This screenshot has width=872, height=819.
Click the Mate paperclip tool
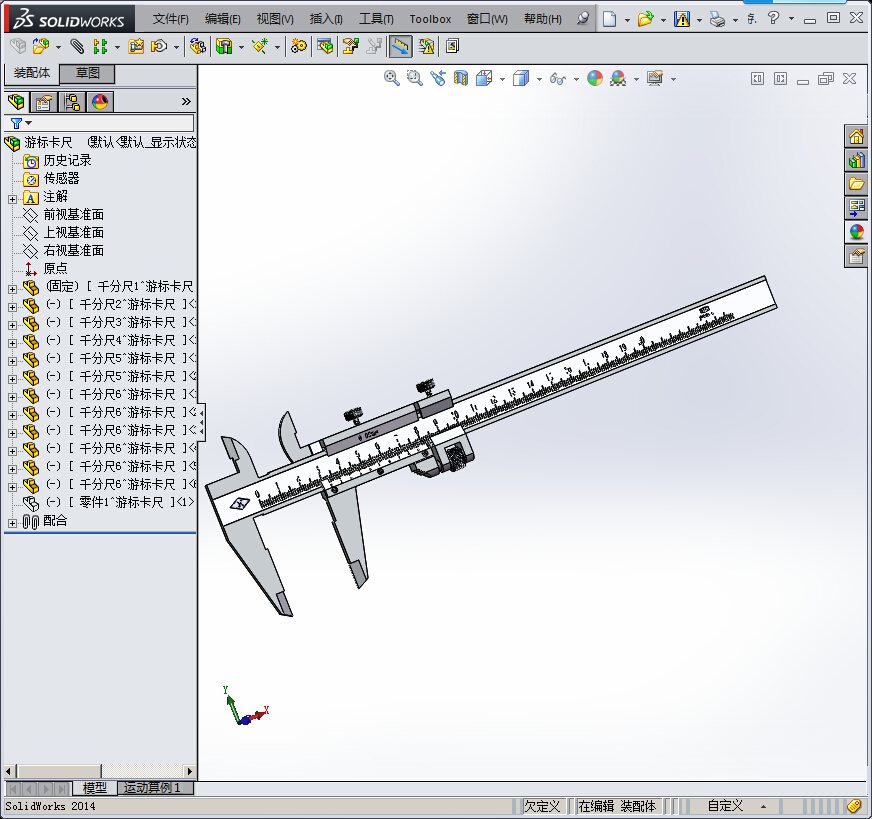pos(77,46)
